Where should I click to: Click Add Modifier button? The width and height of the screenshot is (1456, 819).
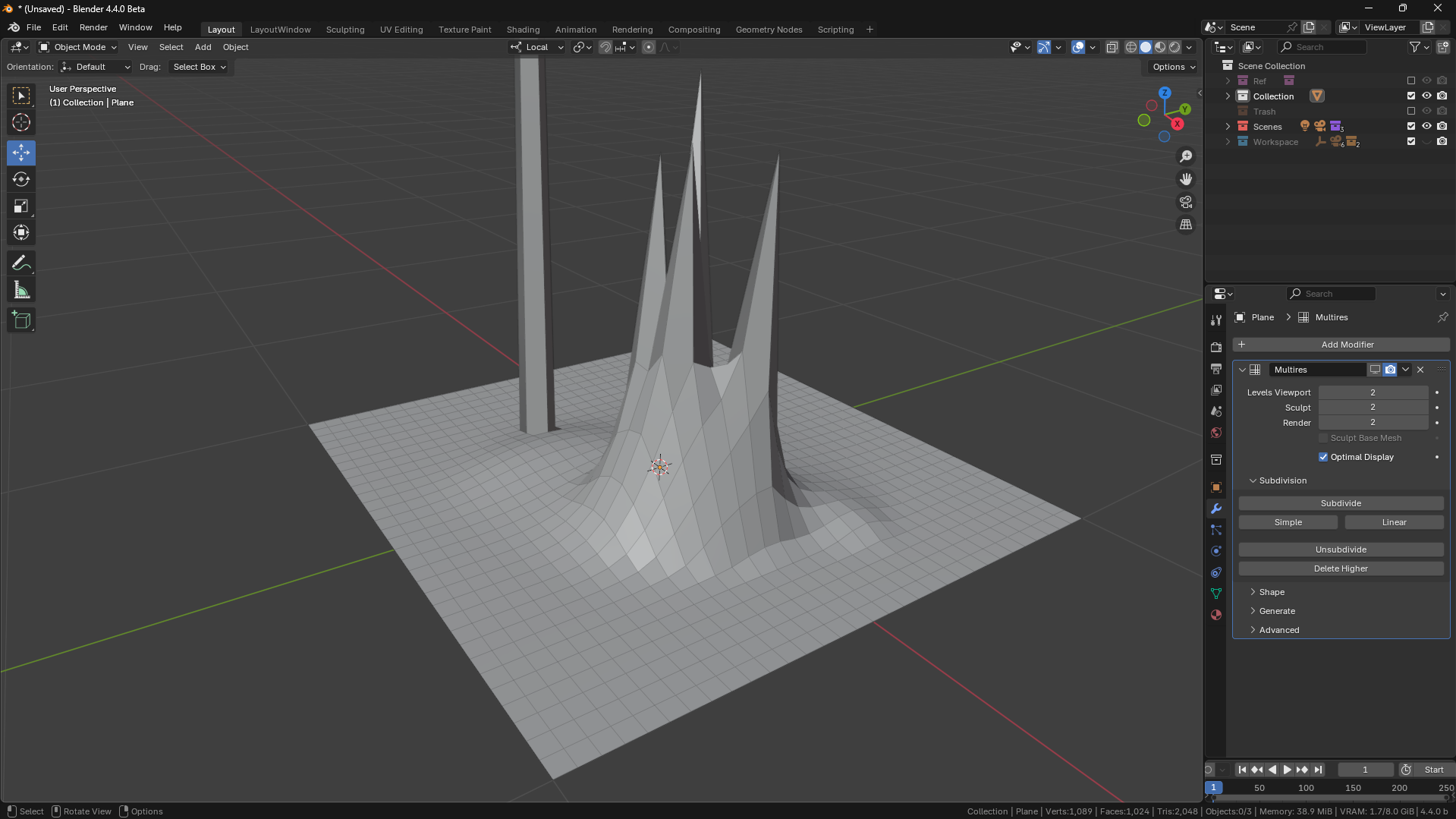click(x=1341, y=345)
